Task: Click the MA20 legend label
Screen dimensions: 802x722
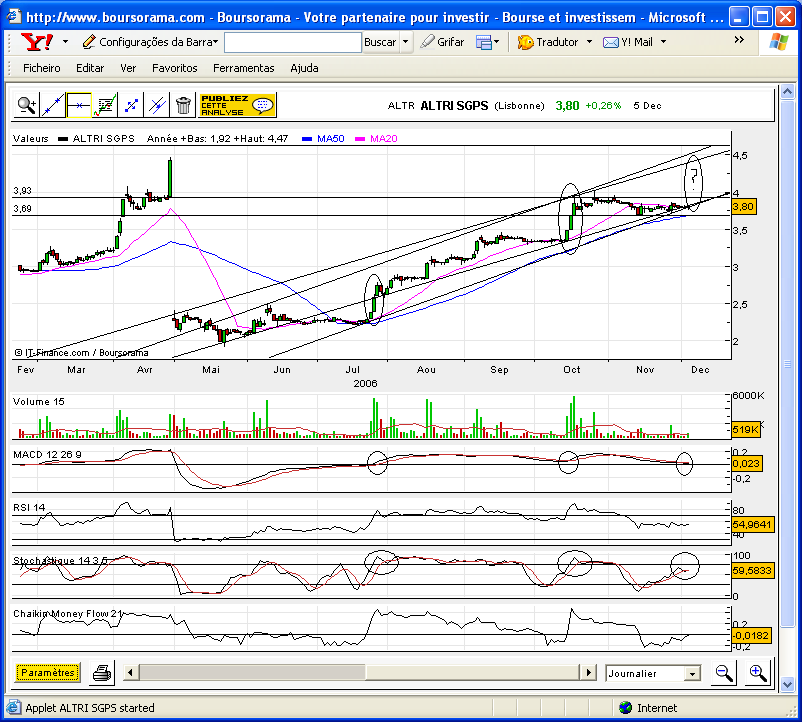Action: click(x=383, y=139)
